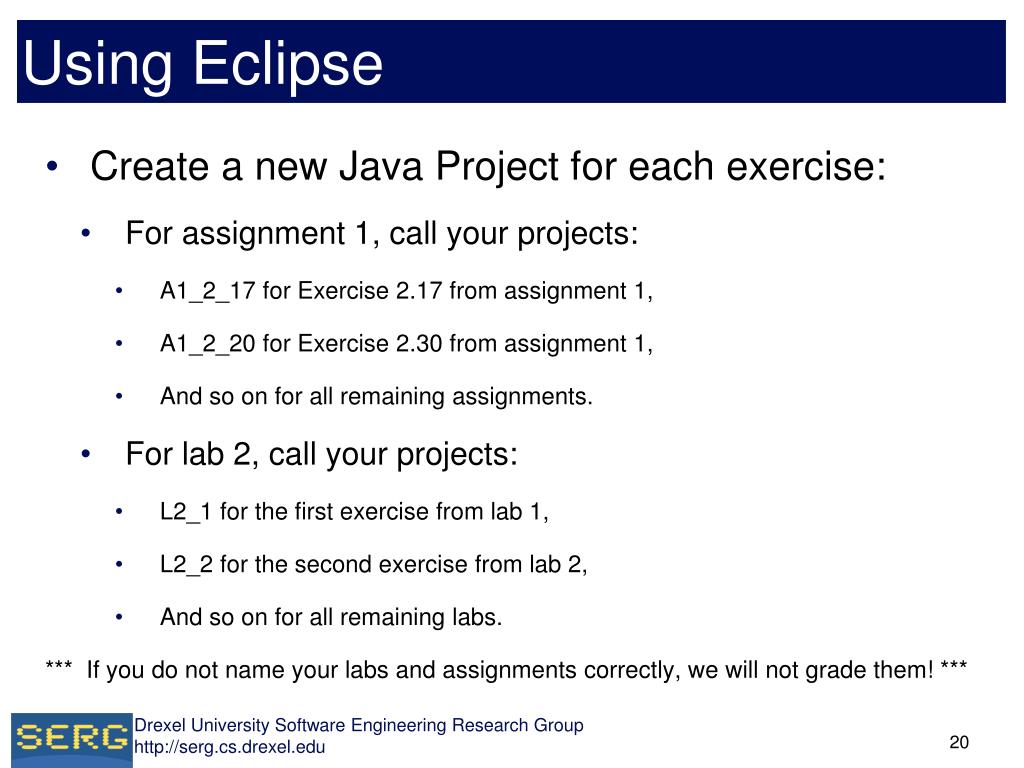Click the bullet beside L2_2 line
Viewport: 1024px width, 768px height.
pos(119,564)
